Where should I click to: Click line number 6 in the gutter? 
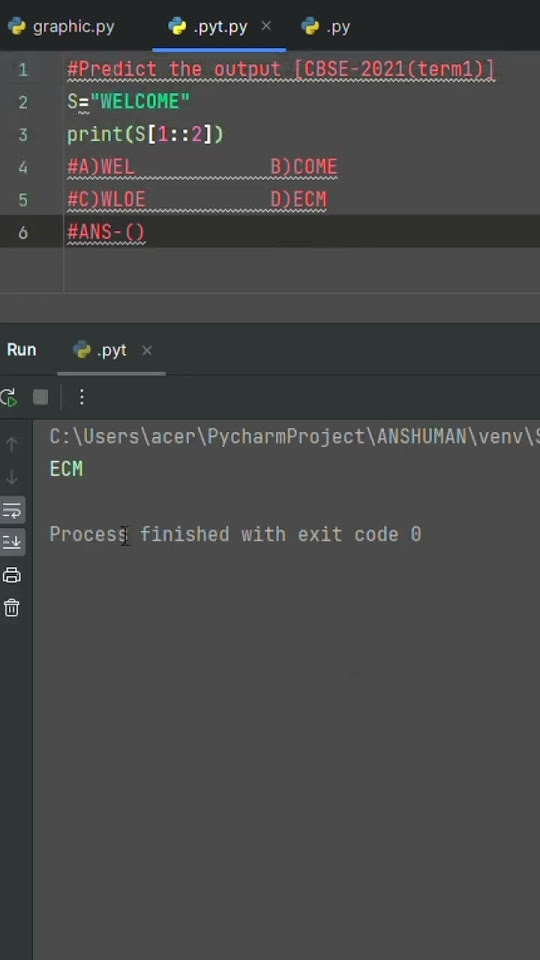point(23,233)
